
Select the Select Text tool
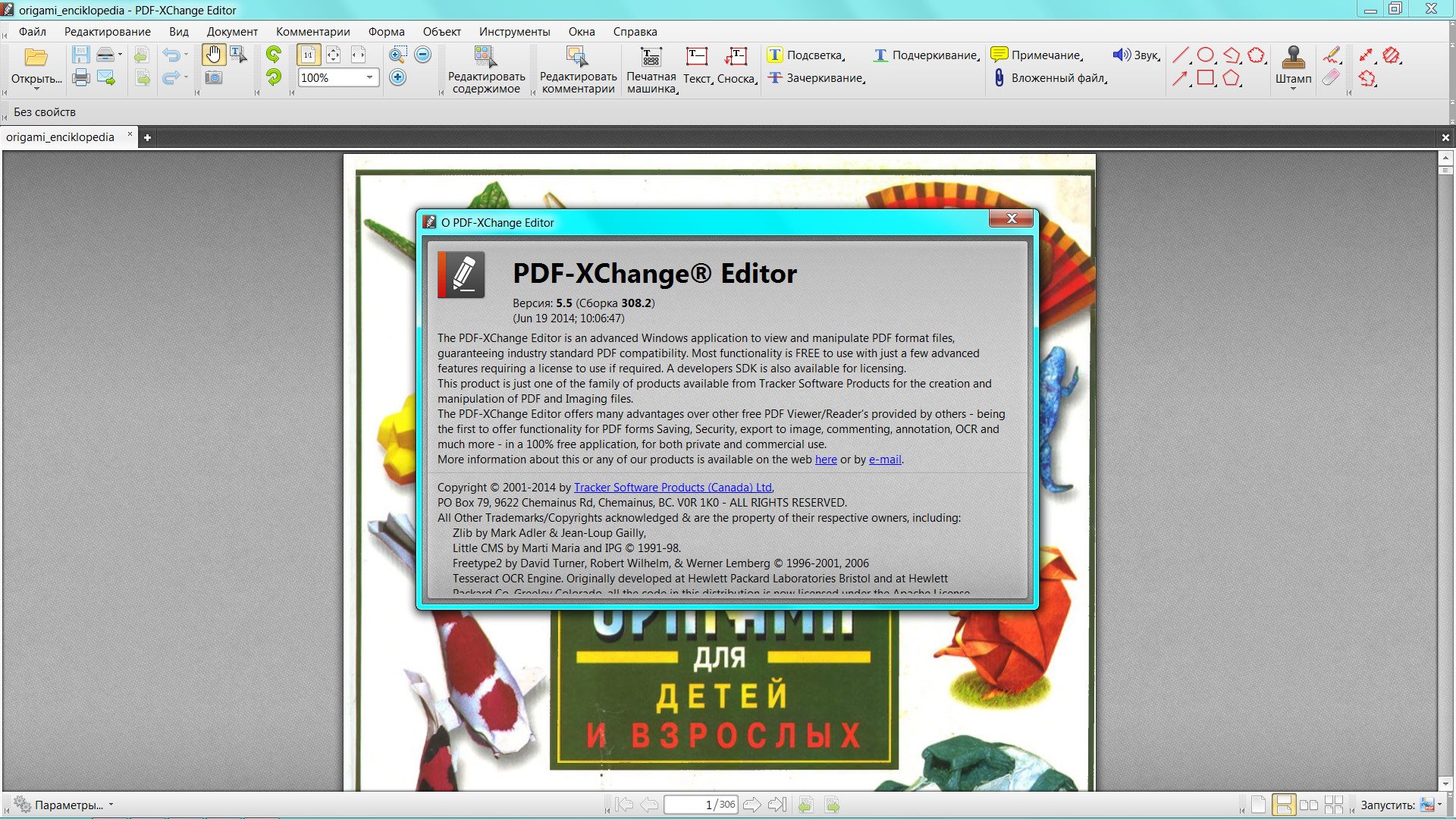click(238, 55)
